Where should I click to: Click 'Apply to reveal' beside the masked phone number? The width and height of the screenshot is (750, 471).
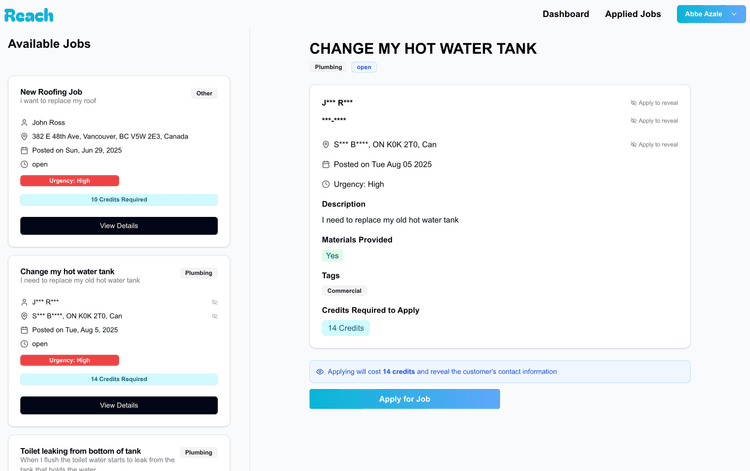(x=654, y=121)
